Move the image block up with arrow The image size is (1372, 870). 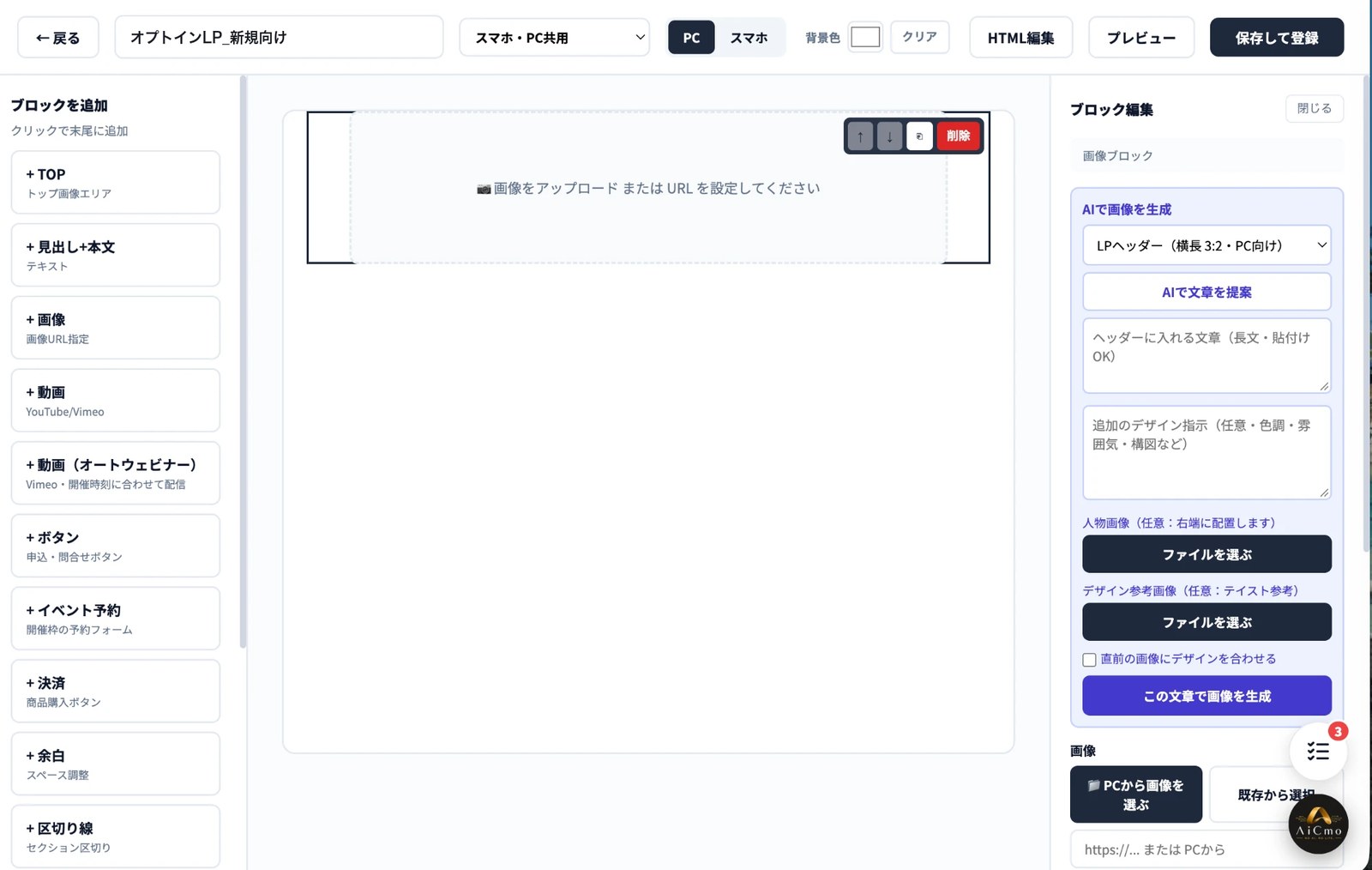pyautogui.click(x=860, y=136)
